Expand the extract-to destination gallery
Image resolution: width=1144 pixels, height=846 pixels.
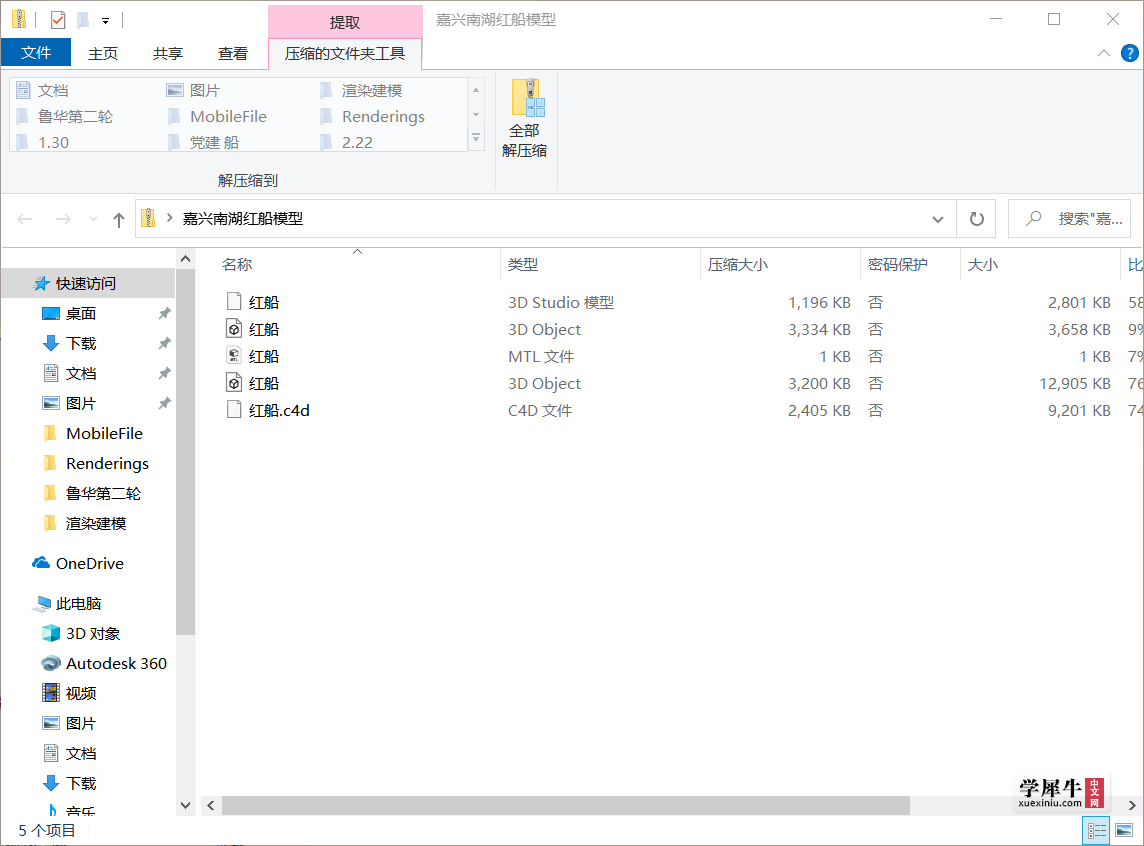[476, 138]
